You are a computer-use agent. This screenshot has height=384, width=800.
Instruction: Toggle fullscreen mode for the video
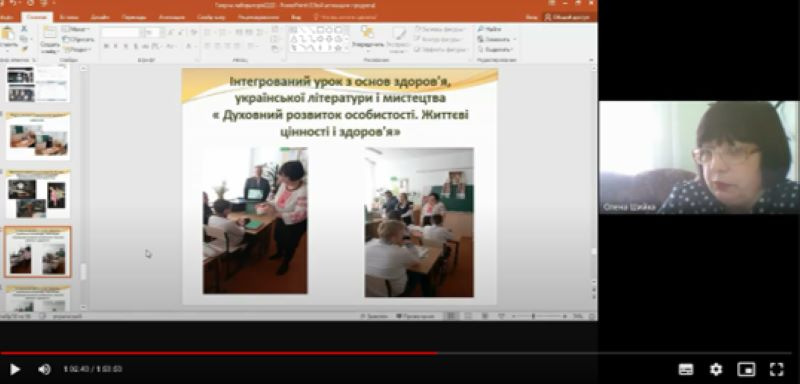click(776, 369)
